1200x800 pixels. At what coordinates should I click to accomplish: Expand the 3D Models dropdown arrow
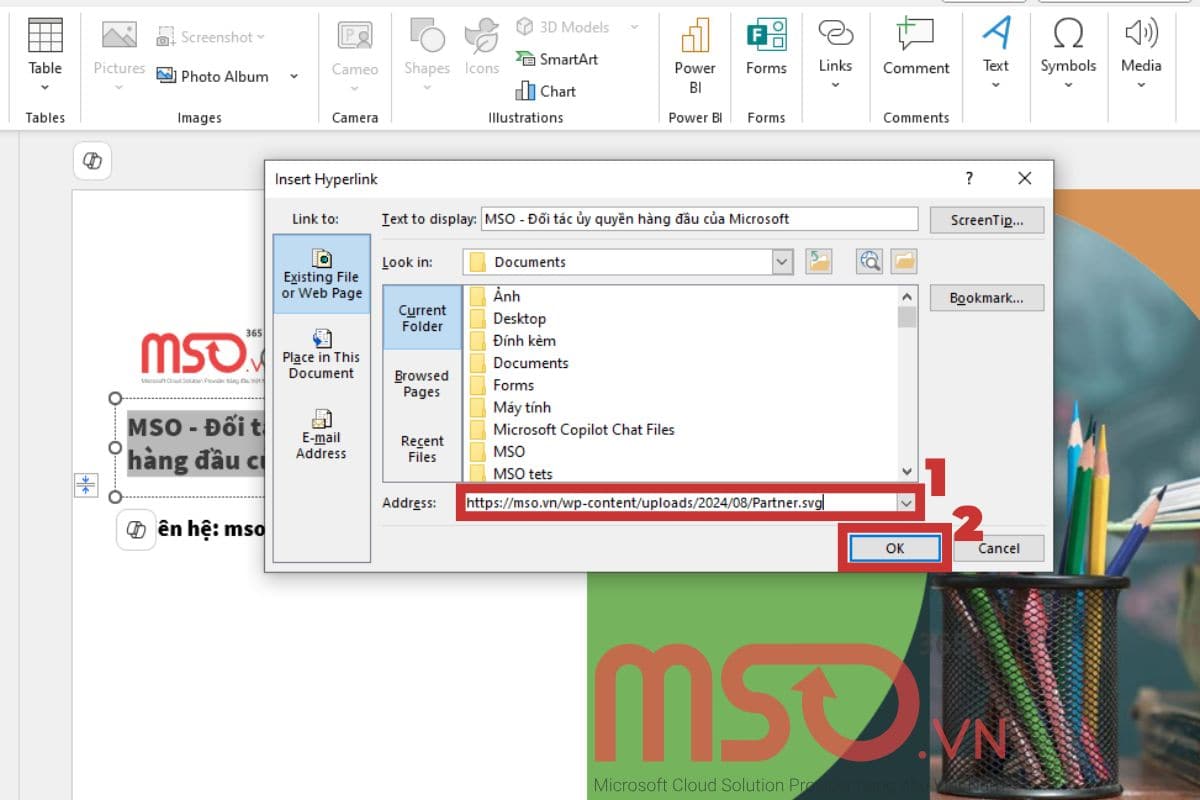[x=634, y=27]
